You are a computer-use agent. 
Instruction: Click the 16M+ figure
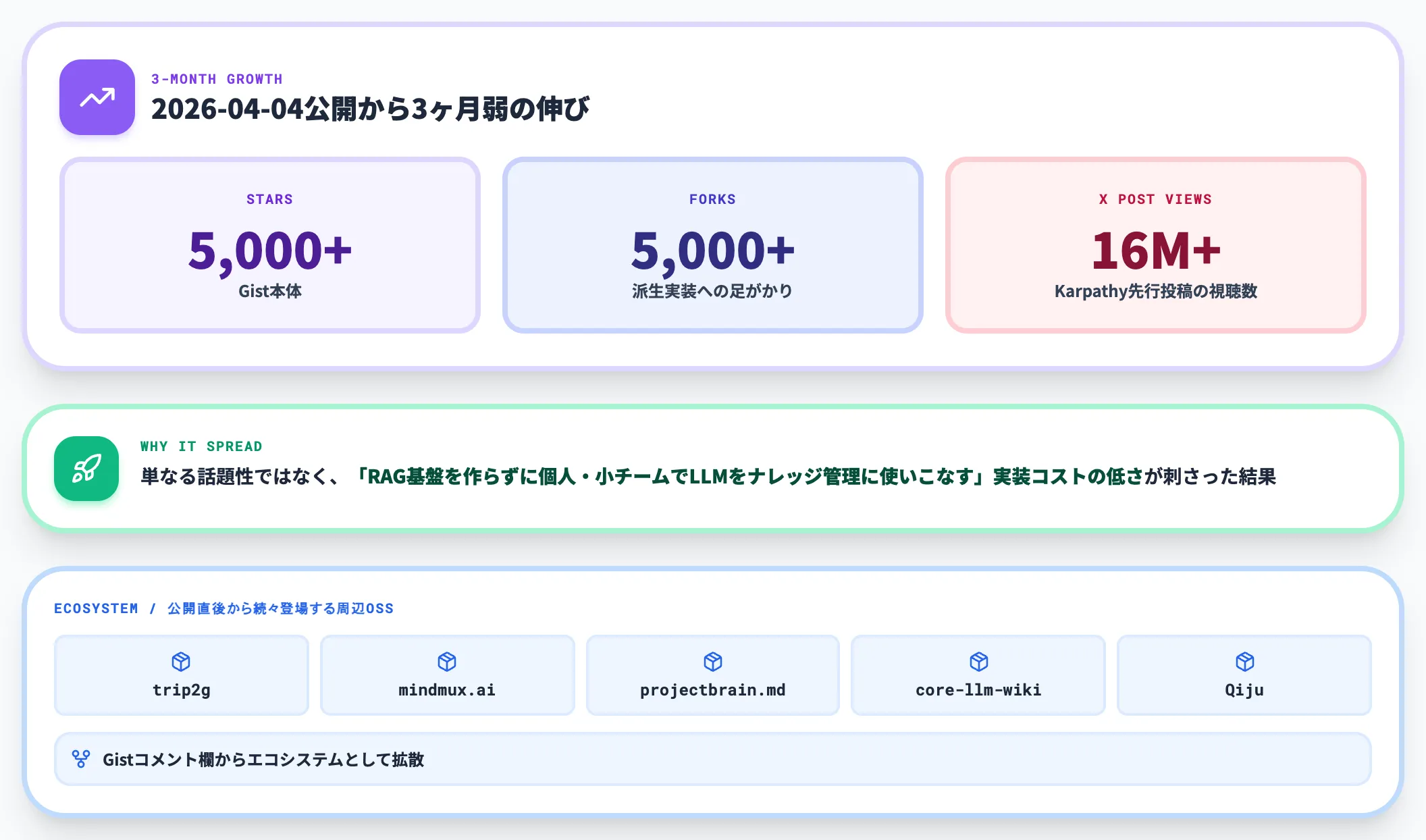[1156, 251]
